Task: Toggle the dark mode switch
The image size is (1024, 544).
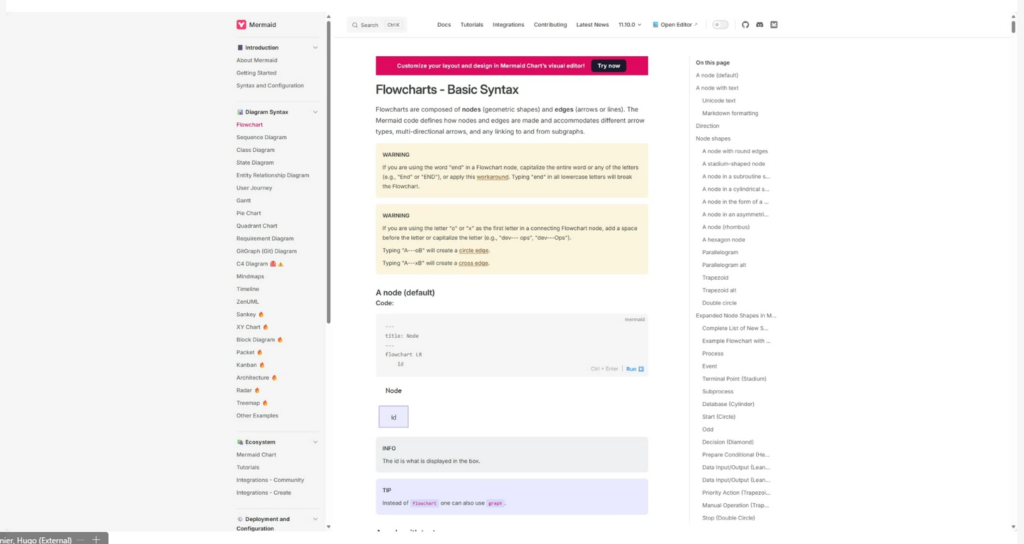Action: point(720,25)
